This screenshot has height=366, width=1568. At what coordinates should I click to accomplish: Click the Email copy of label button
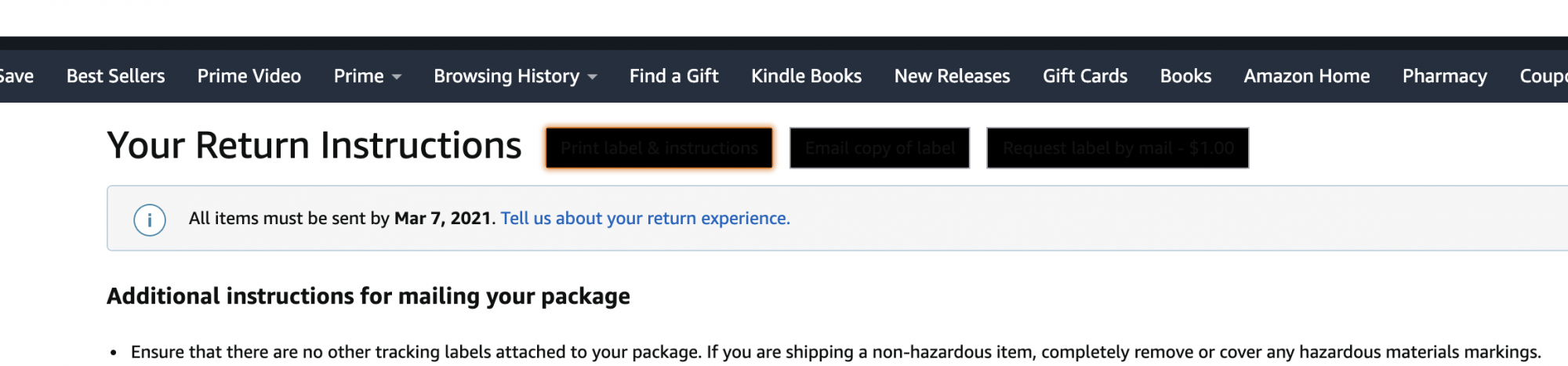pyautogui.click(x=880, y=148)
